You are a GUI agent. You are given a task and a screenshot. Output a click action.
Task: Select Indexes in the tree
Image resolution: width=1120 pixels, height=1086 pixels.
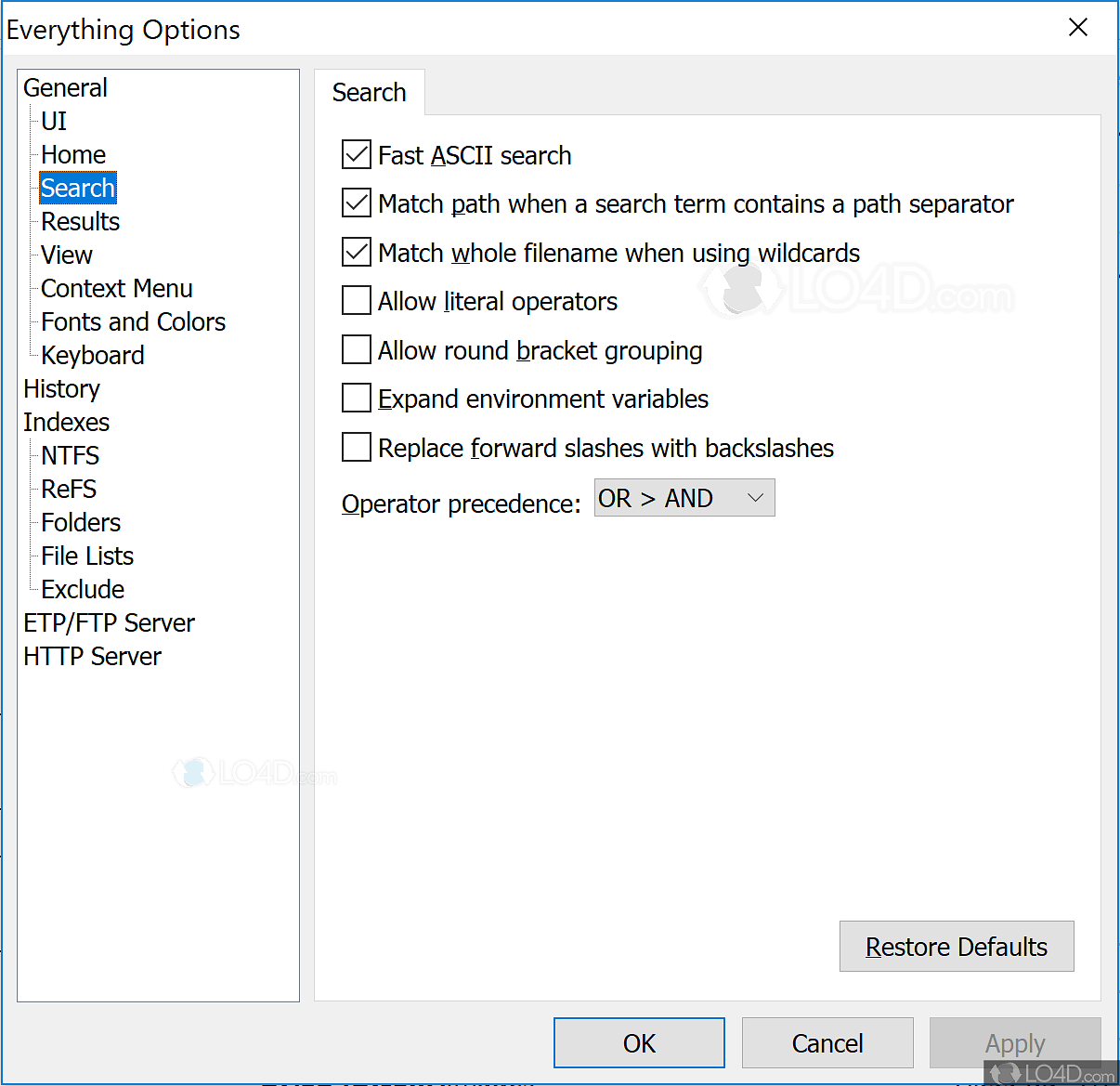click(x=67, y=422)
